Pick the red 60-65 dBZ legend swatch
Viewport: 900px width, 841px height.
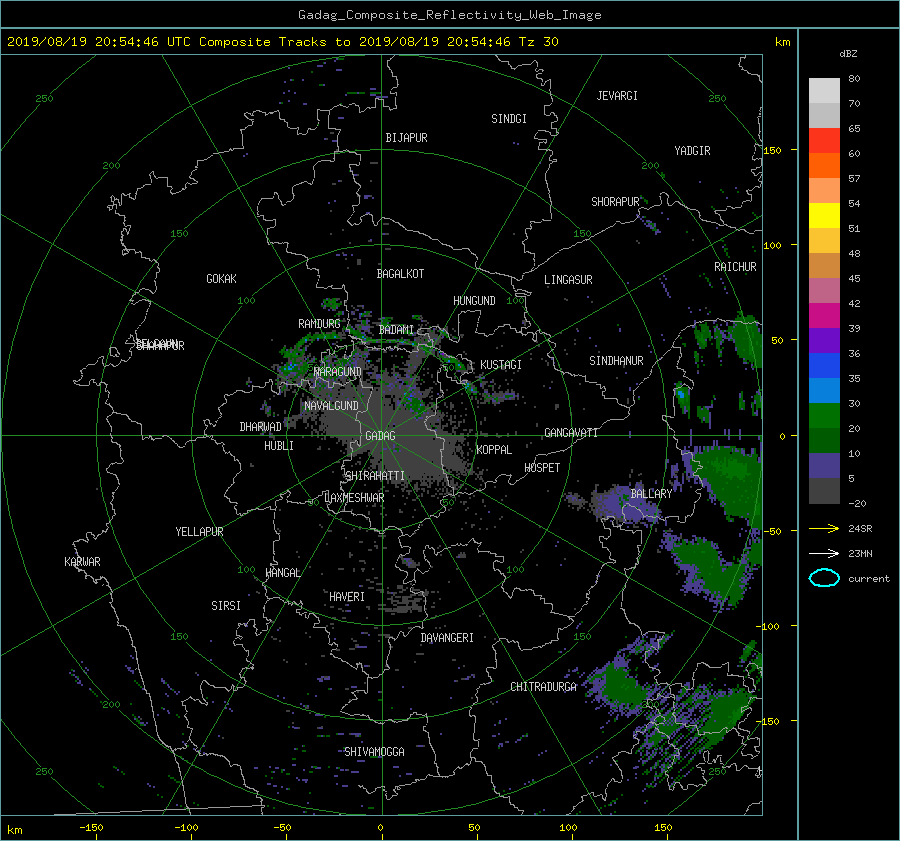click(824, 140)
